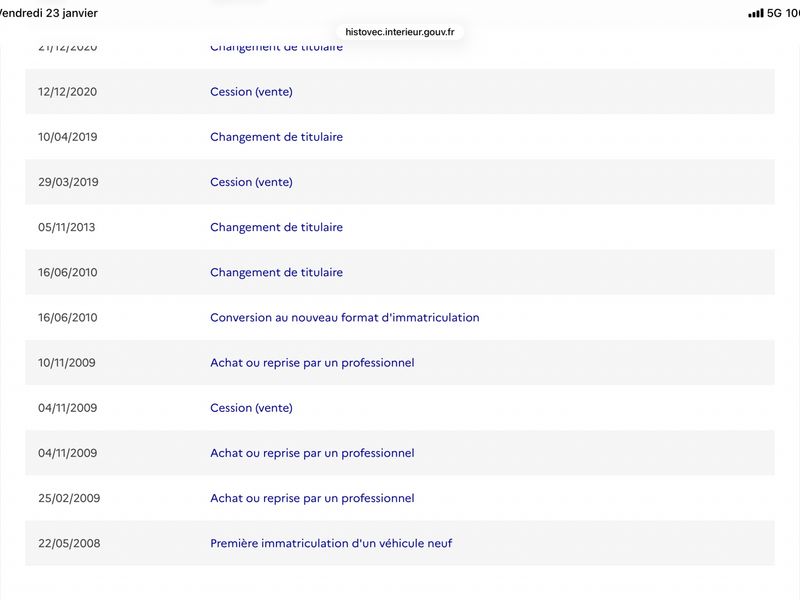The width and height of the screenshot is (800, 600).
Task: Open Changement de titulaire dated 05/11/2013
Action: 276,227
